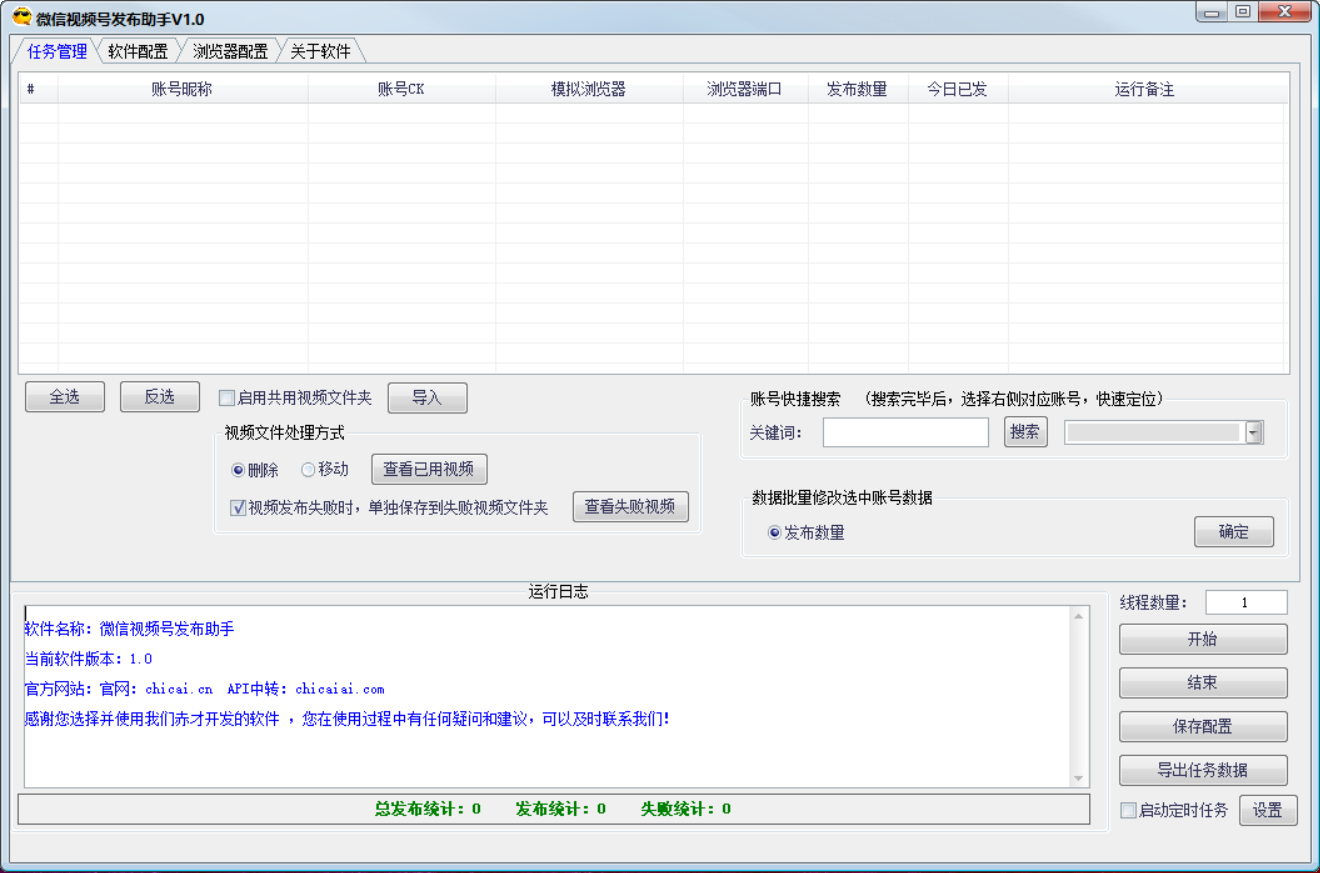Enable the 启动定时任务 checkbox
1320x873 pixels.
pyautogui.click(x=1128, y=810)
